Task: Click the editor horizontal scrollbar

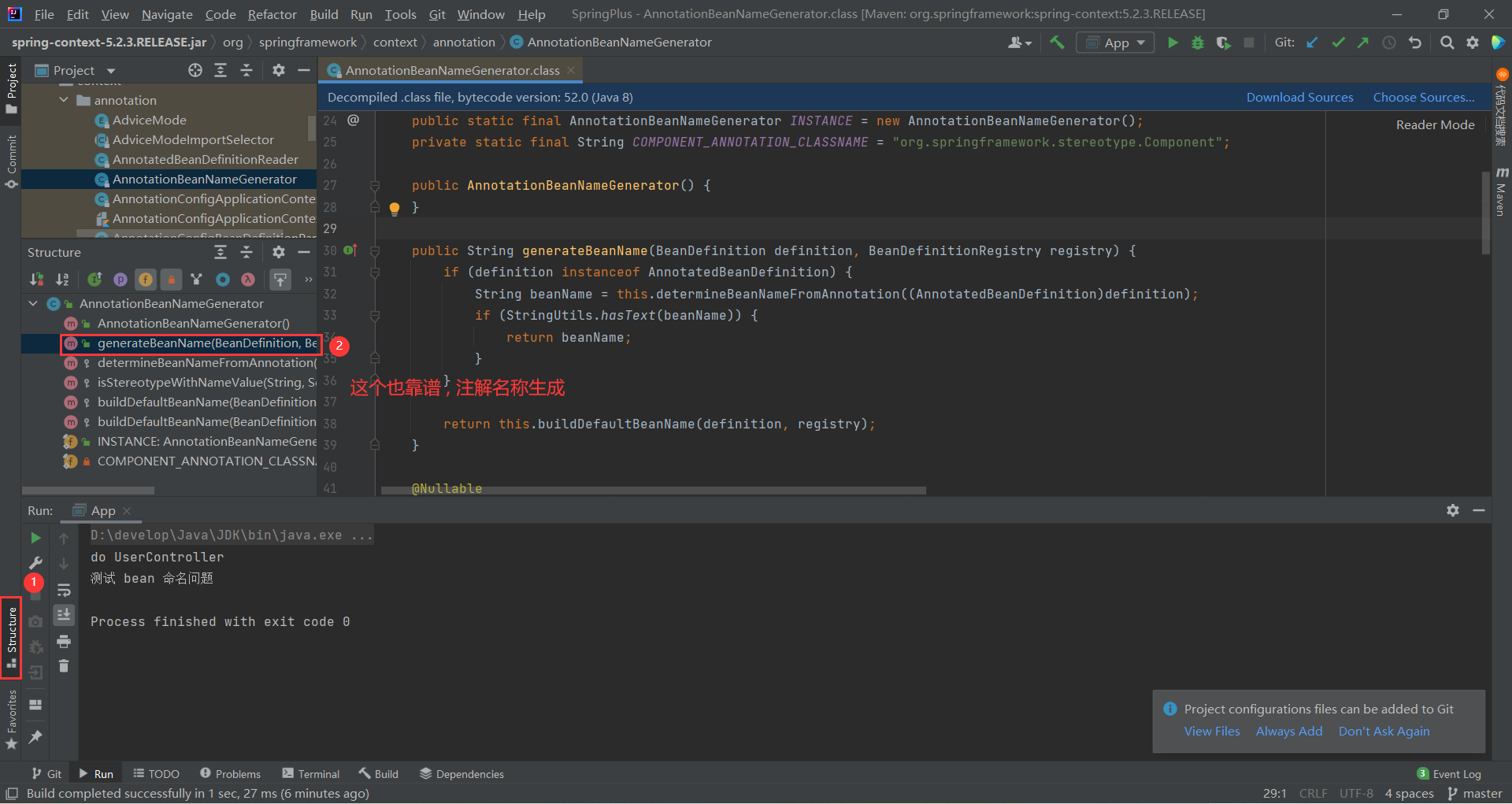Action: pyautogui.click(x=653, y=490)
